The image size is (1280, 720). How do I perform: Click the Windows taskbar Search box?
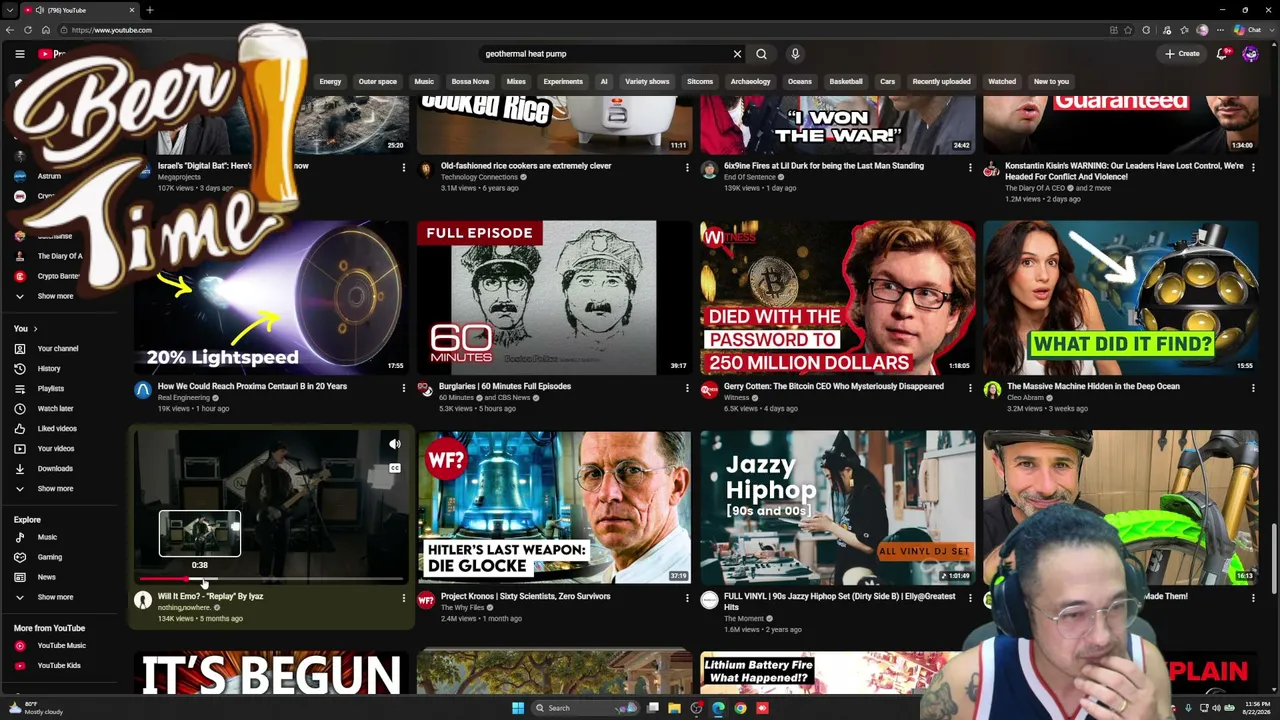pyautogui.click(x=583, y=708)
